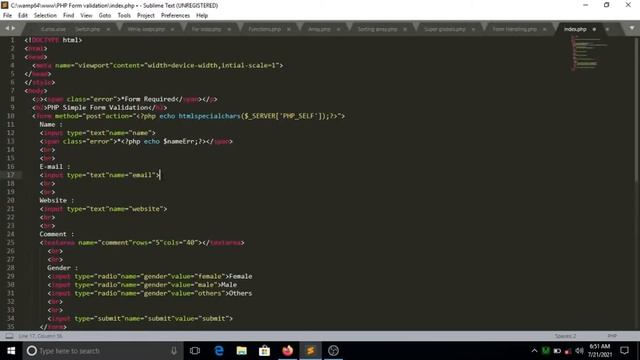Click the next-tab right arrow in tab bar
This screenshot has width=640, height=360.
(x=13, y=29)
